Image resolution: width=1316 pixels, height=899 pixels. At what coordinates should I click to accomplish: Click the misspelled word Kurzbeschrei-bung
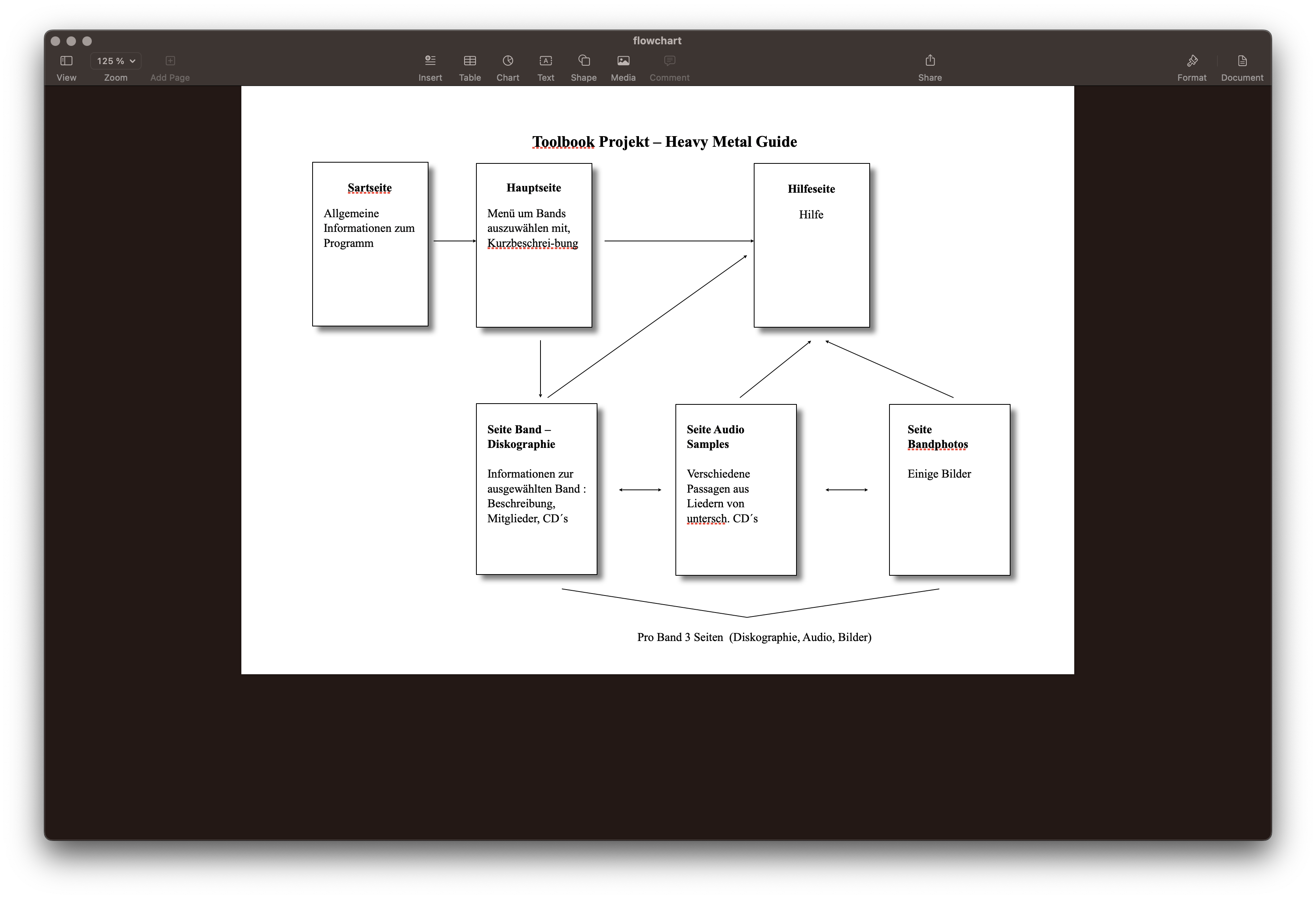click(x=532, y=243)
